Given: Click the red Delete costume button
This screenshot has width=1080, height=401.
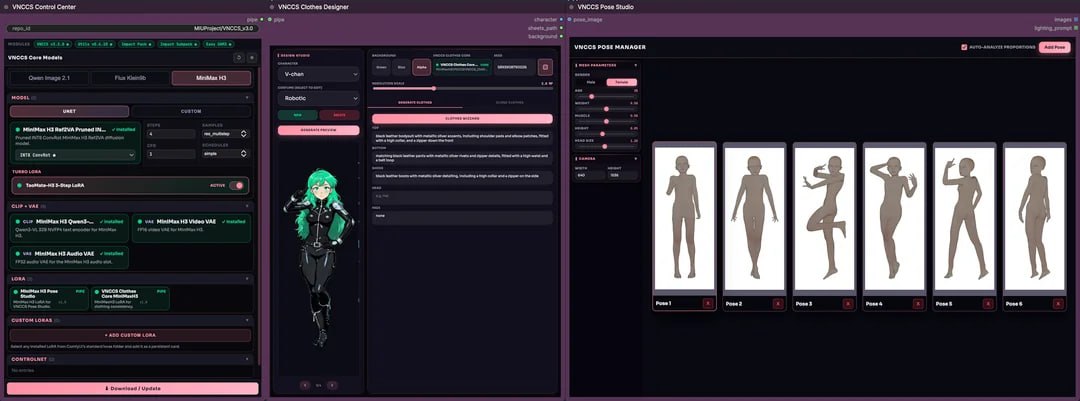Looking at the screenshot, I should point(340,115).
